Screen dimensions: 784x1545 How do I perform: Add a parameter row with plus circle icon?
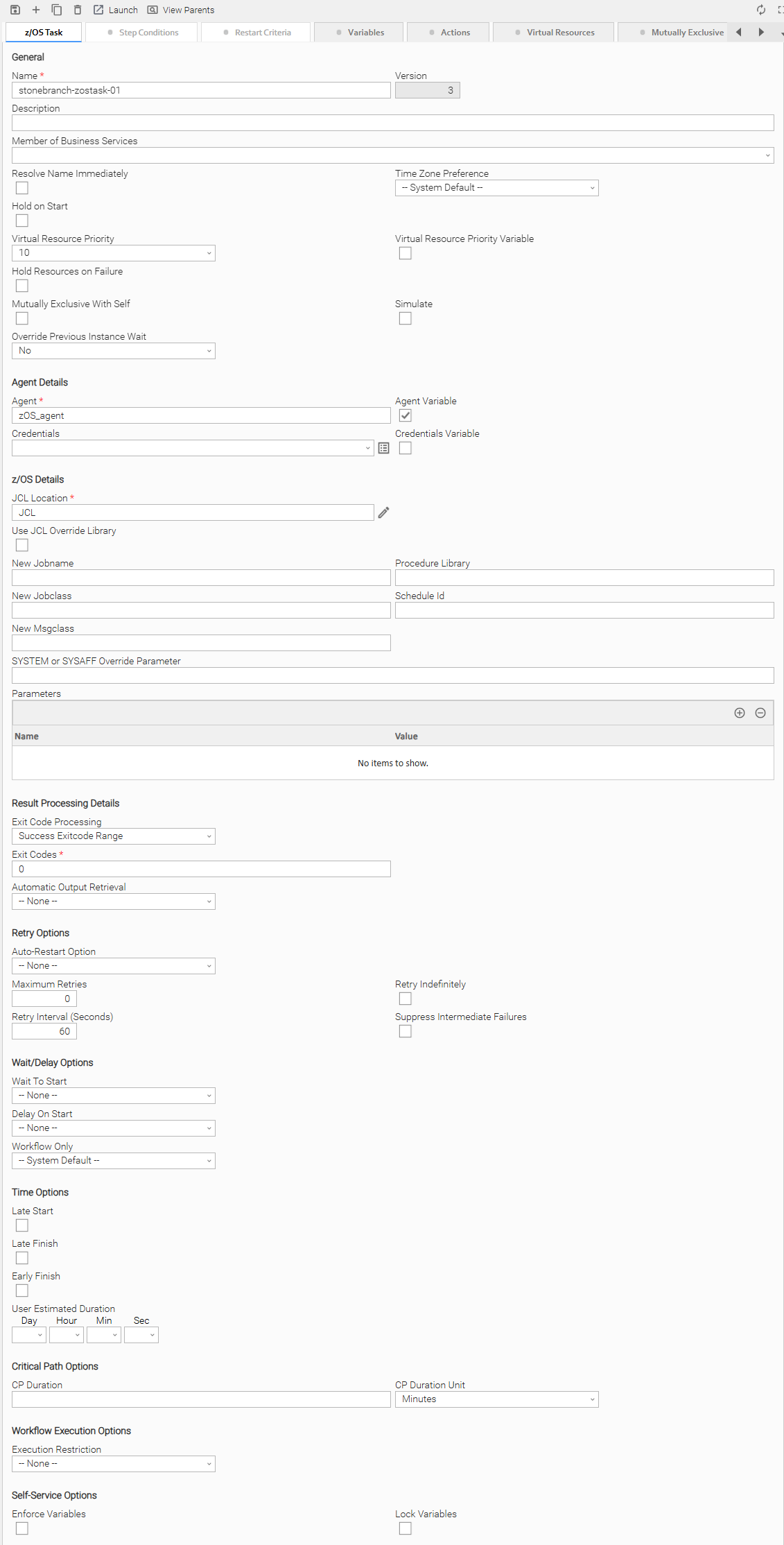739,713
